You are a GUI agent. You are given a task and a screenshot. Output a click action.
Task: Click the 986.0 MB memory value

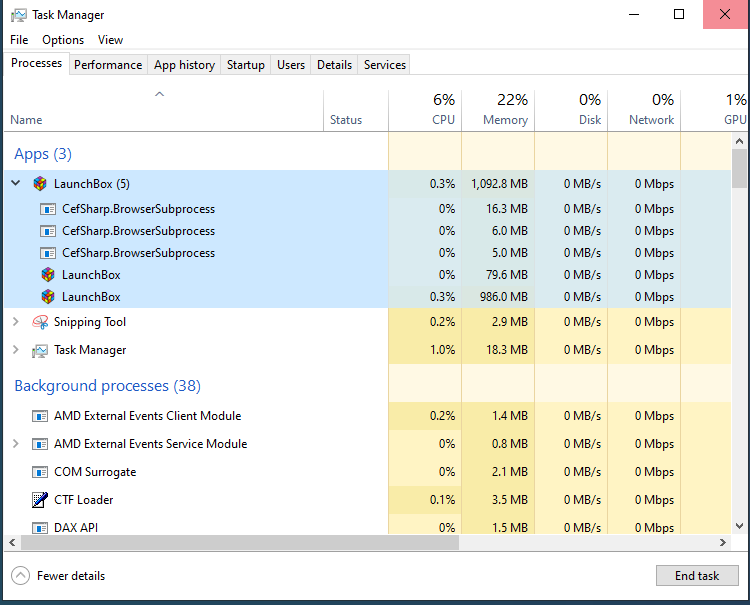point(504,297)
